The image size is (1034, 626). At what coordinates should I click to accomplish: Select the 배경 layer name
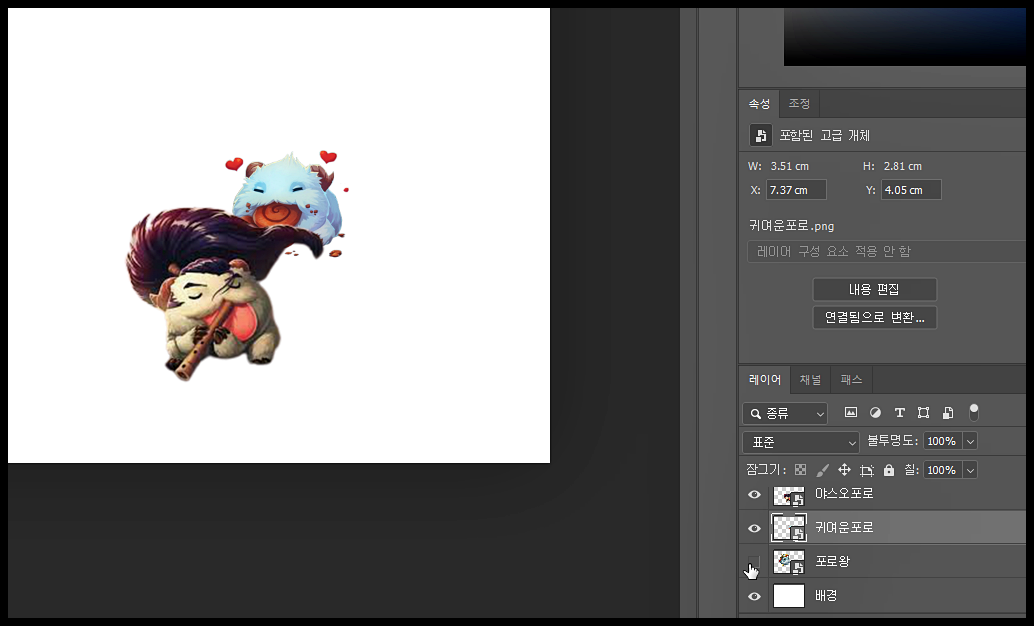coord(826,596)
